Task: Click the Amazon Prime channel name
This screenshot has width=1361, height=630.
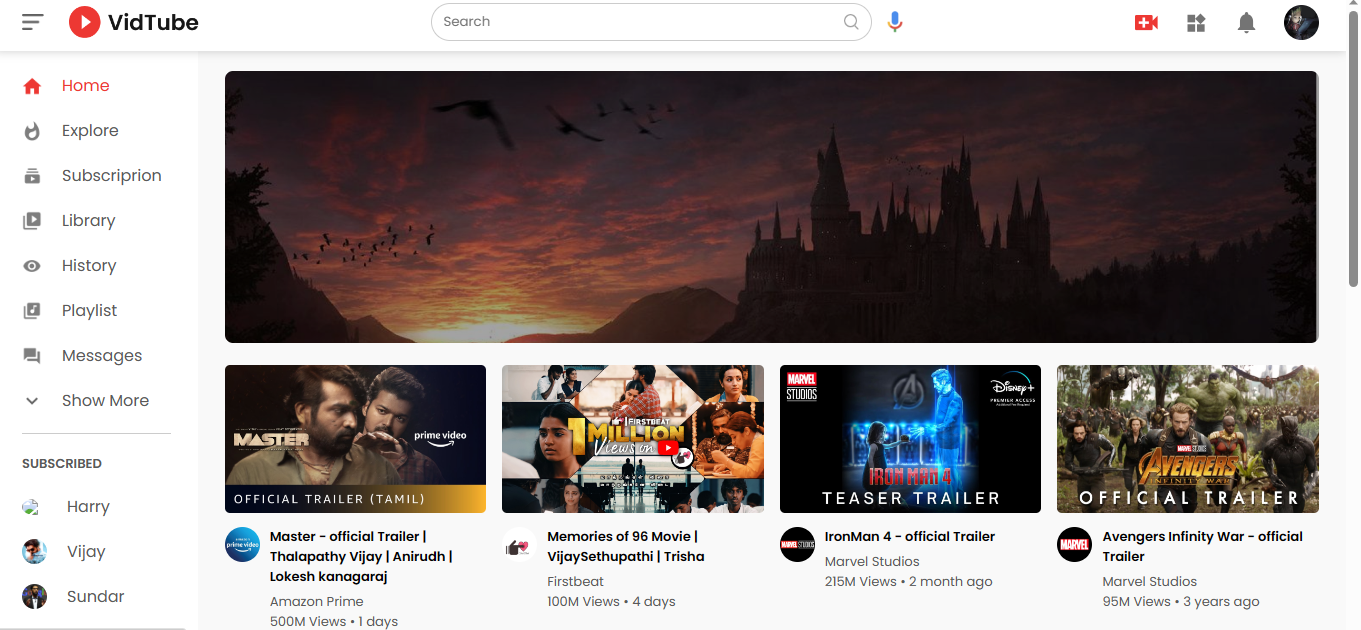Action: click(x=317, y=601)
